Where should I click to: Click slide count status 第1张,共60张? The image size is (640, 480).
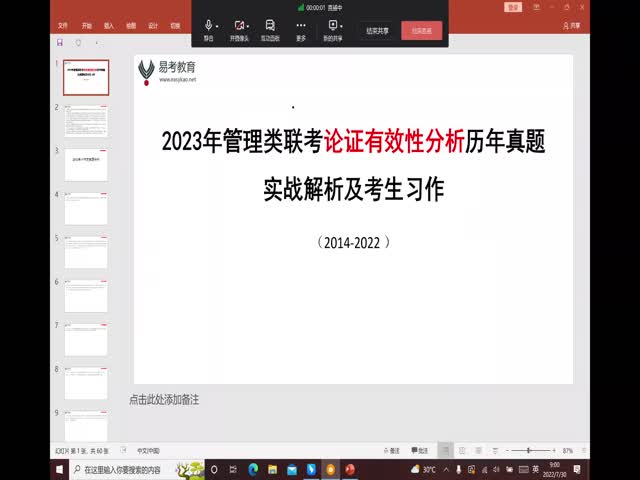pyautogui.click(x=82, y=451)
